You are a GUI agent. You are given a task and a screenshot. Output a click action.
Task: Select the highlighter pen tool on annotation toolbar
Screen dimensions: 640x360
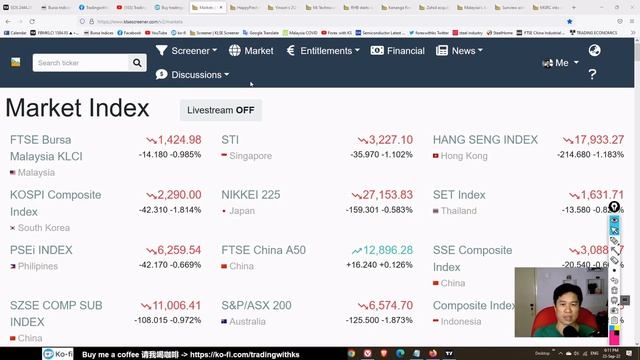coord(614,241)
